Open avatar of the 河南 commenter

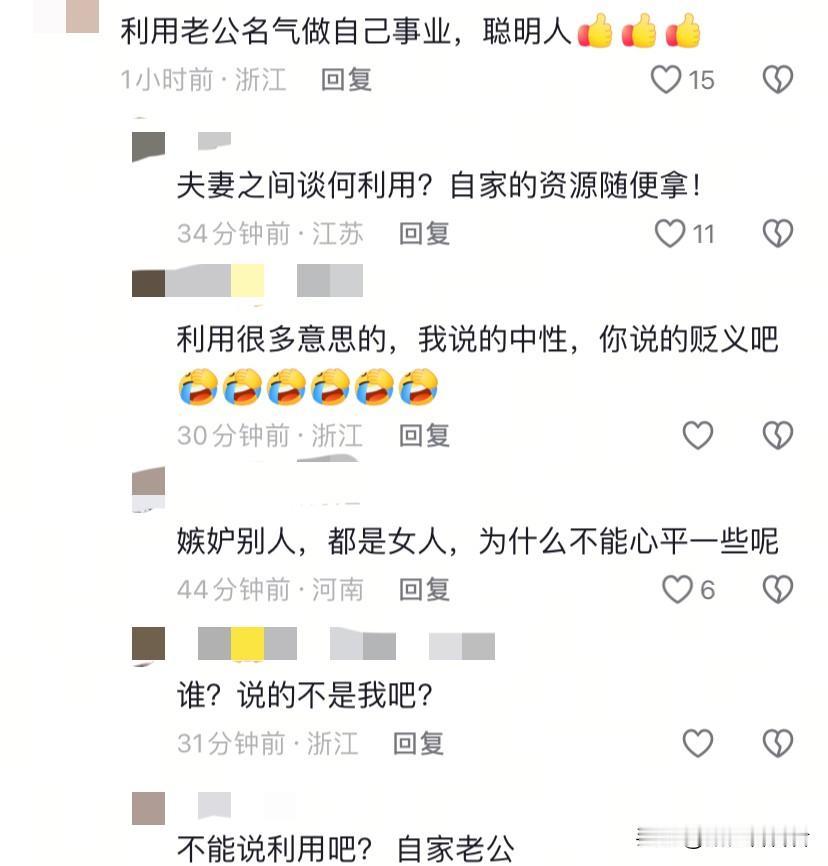[148, 488]
